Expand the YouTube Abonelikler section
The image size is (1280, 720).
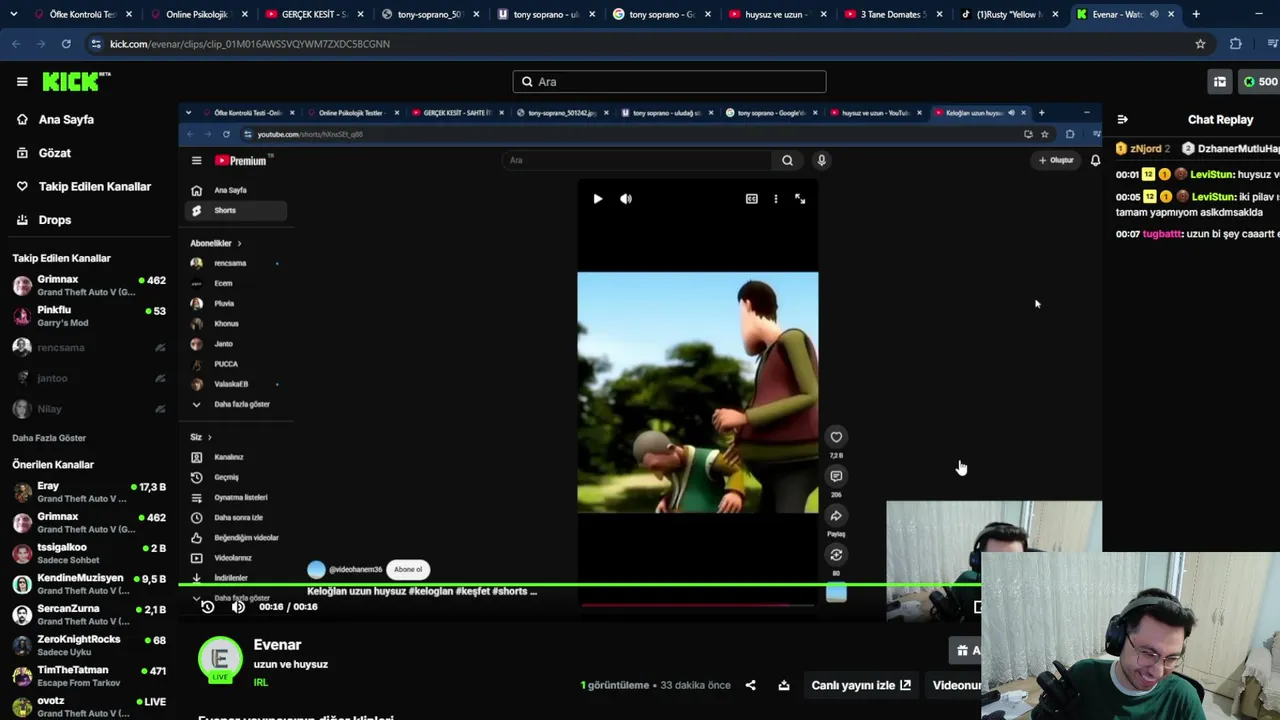pyautogui.click(x=216, y=243)
